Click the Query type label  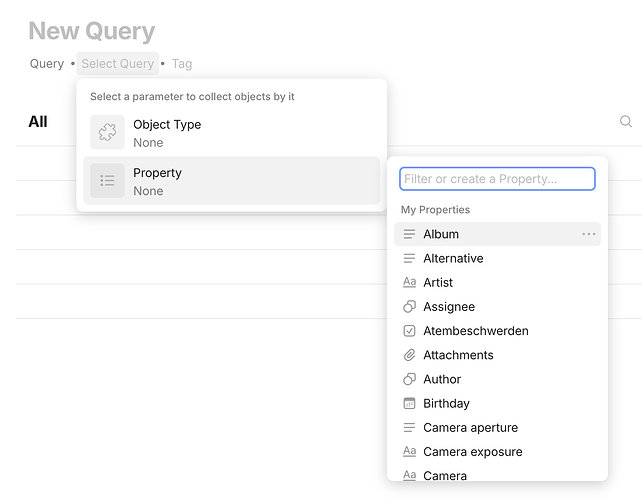tap(47, 64)
